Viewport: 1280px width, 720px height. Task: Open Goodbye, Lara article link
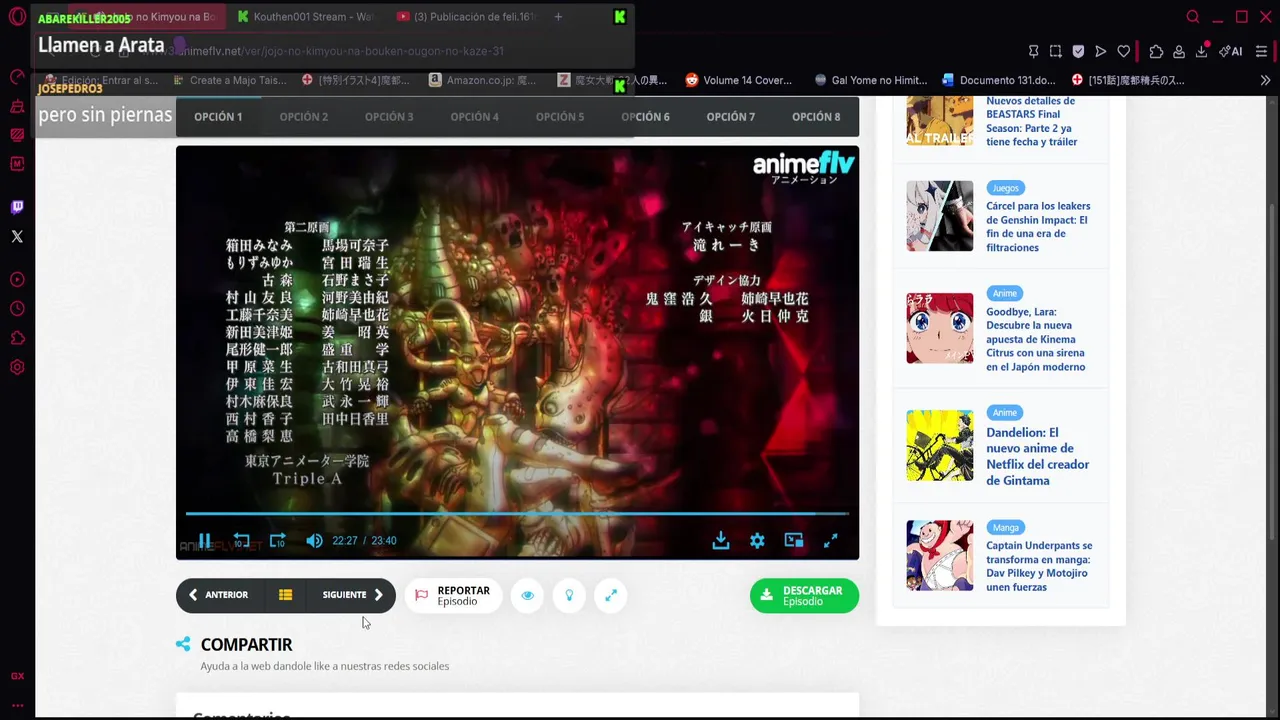(1036, 339)
